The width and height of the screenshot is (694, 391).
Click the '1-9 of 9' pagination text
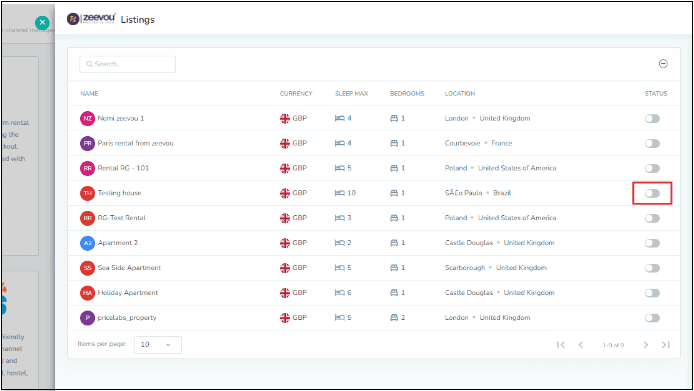[x=613, y=345]
